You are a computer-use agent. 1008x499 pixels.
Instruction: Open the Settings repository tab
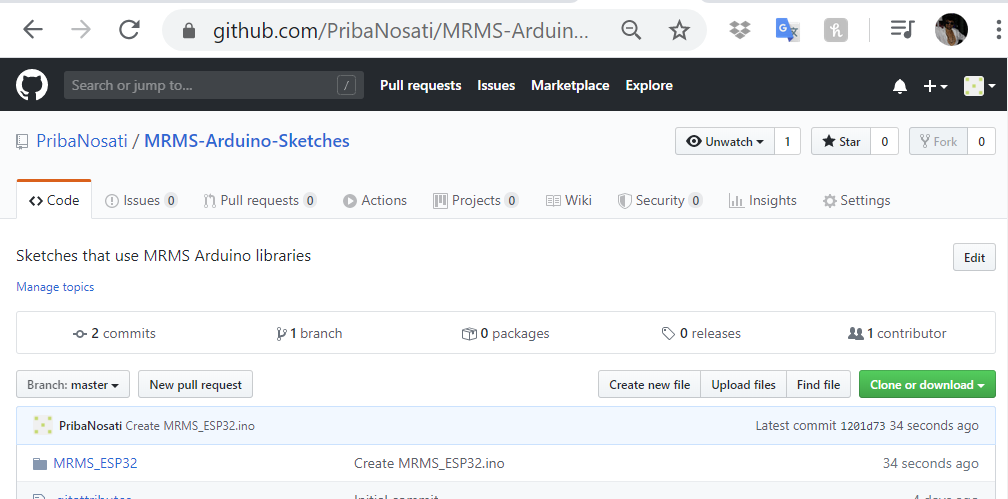[856, 200]
